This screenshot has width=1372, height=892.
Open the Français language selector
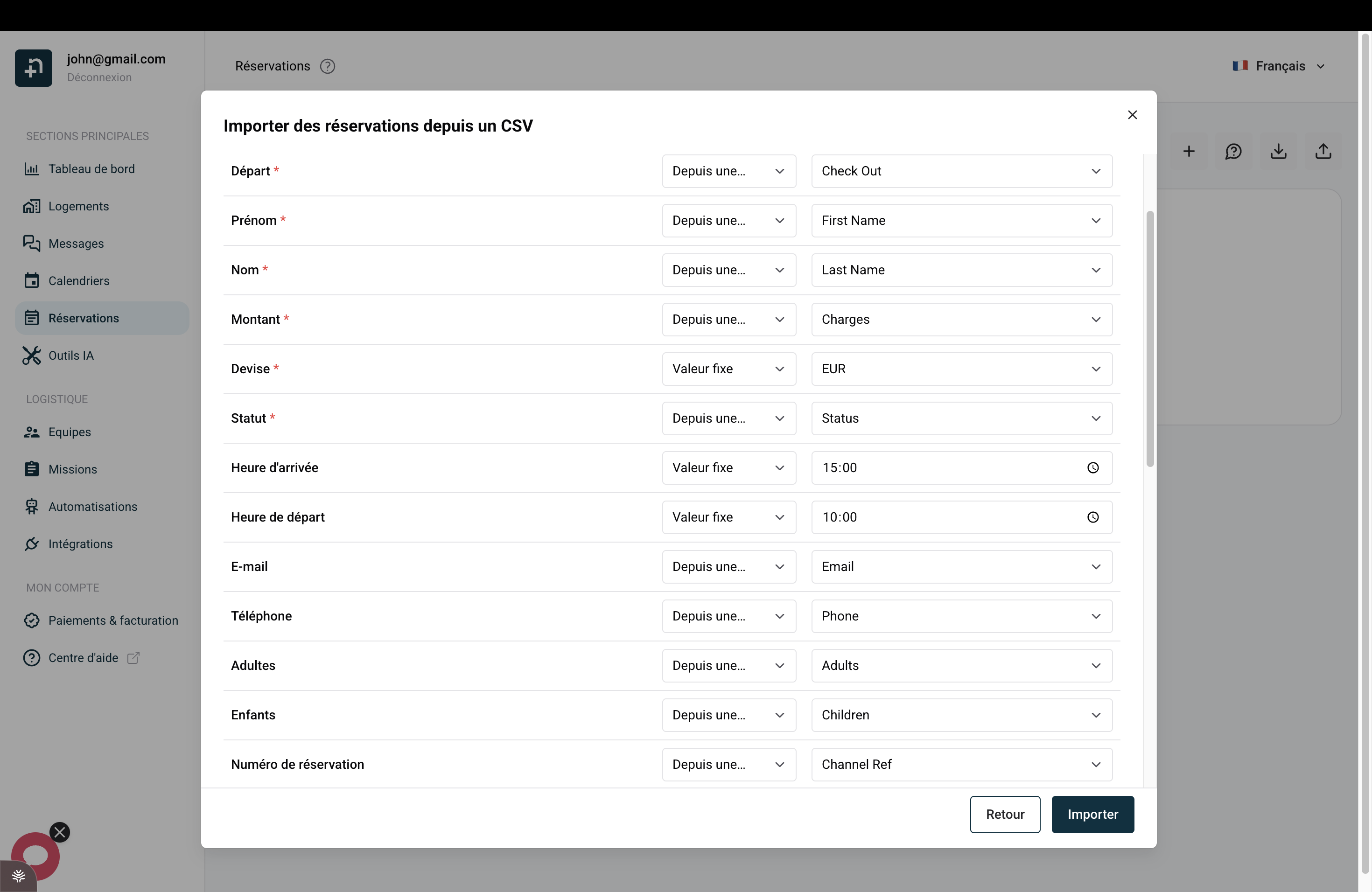click(1279, 66)
